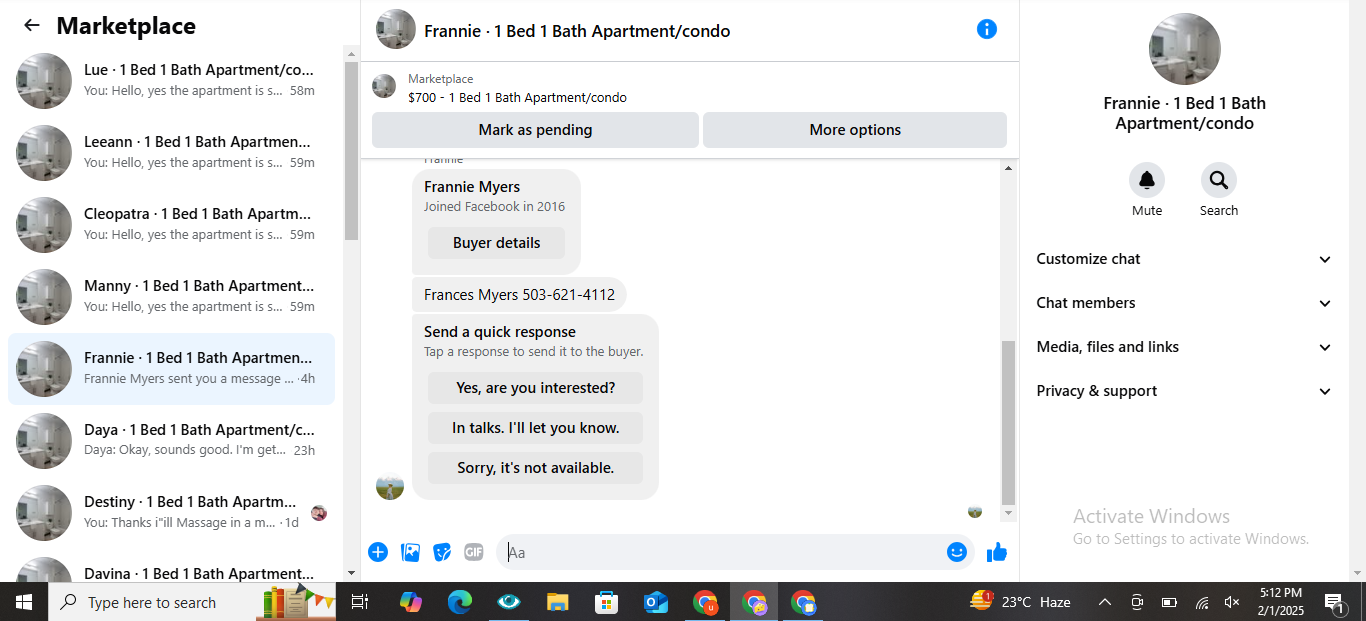This screenshot has width=1366, height=621.
Task: Choose a sticker from the composer
Action: (x=442, y=552)
